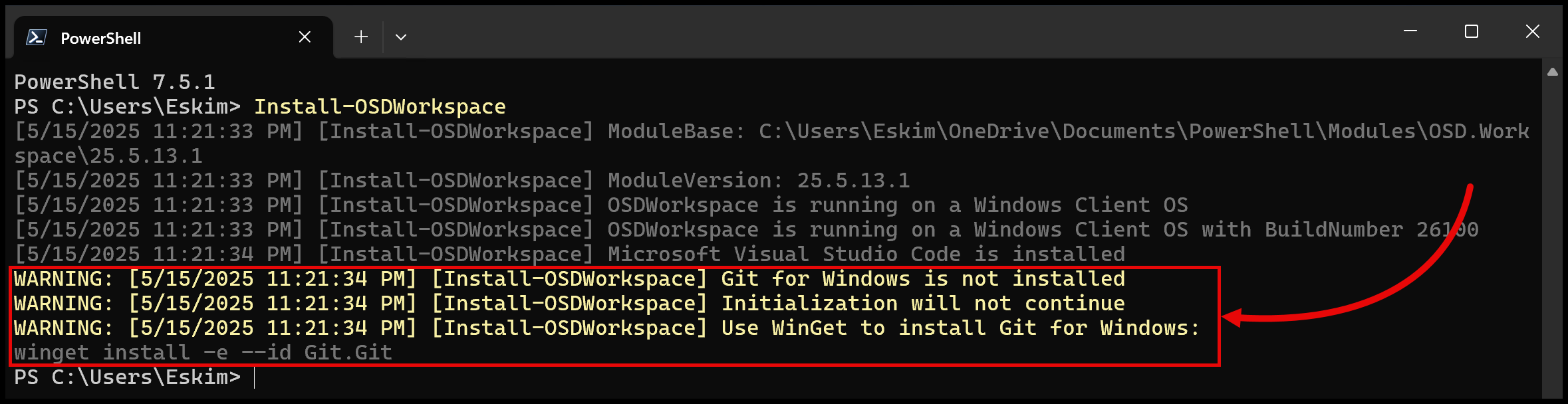Viewport: 1568px width, 404px height.
Task: Open the new tab profile dropdown chevron
Action: point(401,38)
